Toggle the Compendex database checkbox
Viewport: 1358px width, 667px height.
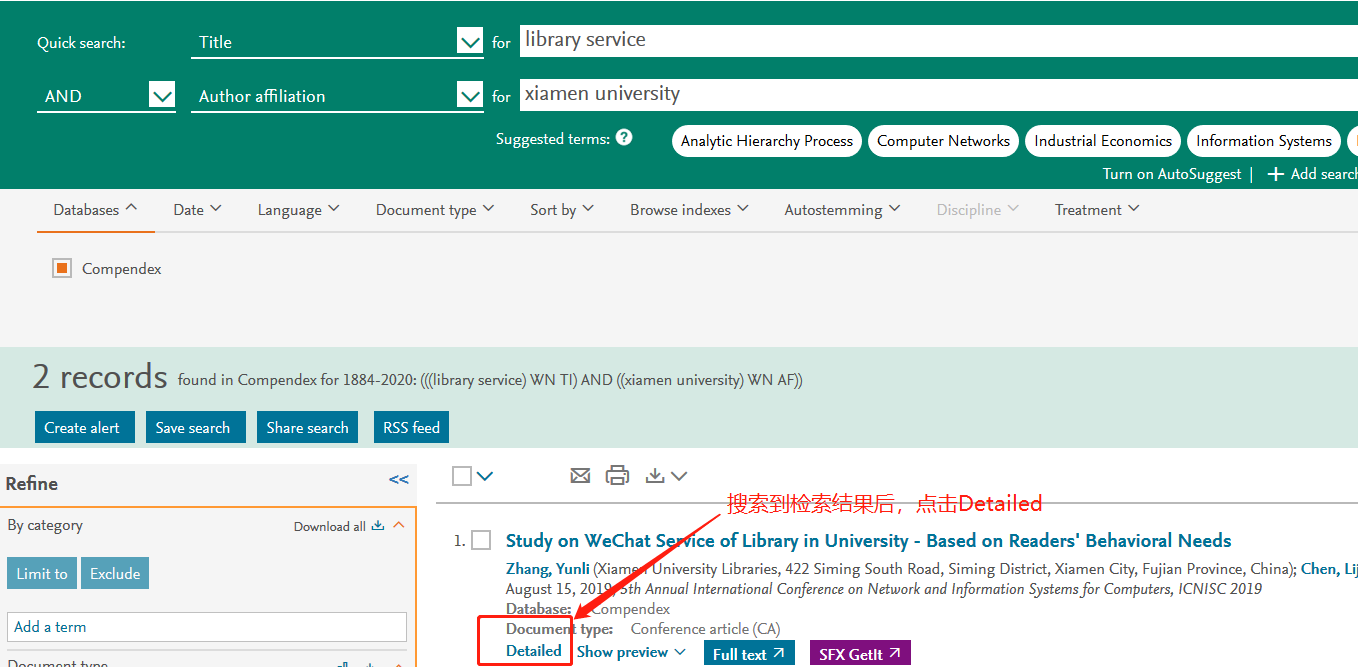(x=62, y=268)
